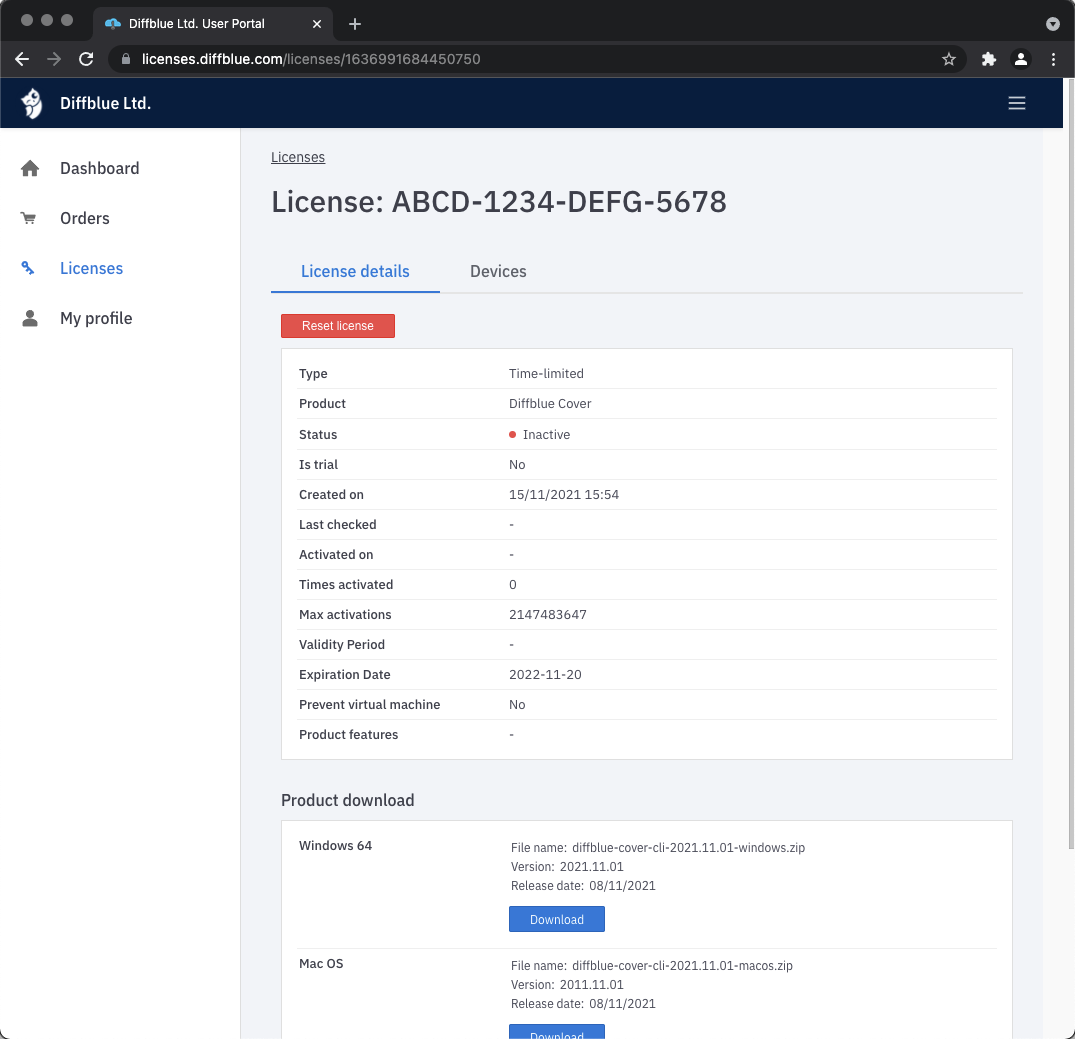Open the browser profile avatar menu
The height and width of the screenshot is (1039, 1075).
pos(1021,59)
